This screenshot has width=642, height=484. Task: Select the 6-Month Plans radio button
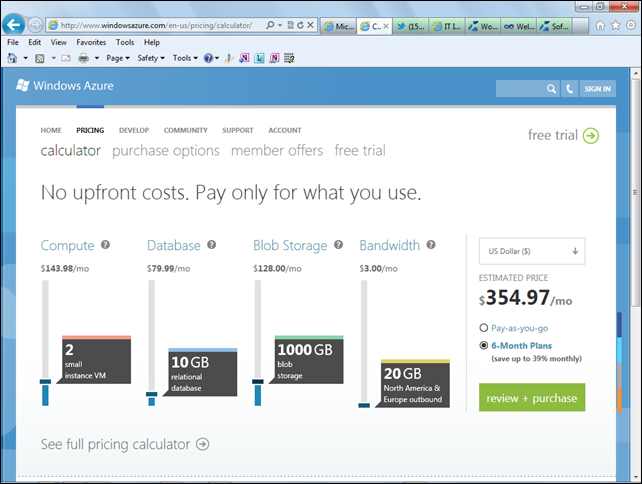[484, 346]
